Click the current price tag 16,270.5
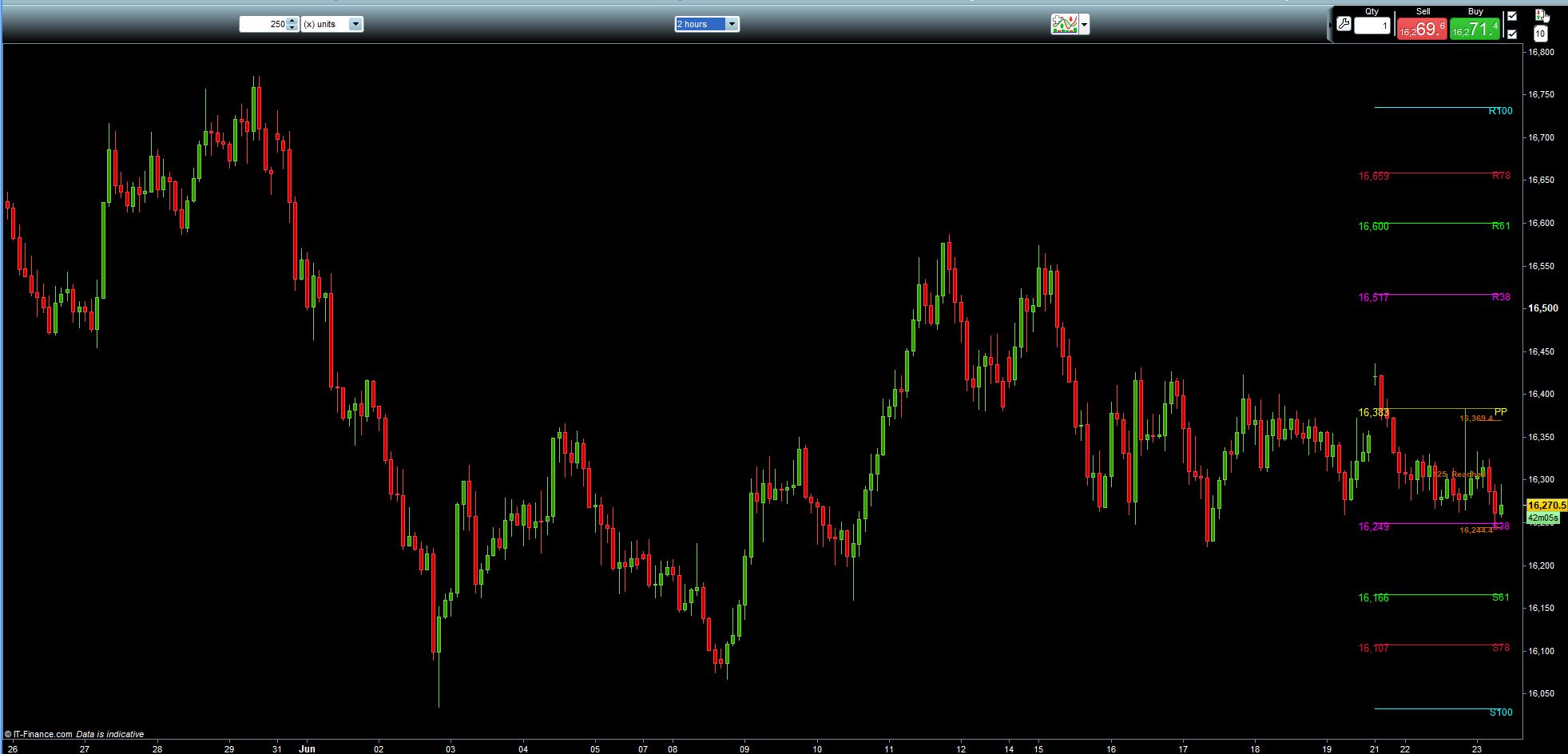 [1546, 506]
